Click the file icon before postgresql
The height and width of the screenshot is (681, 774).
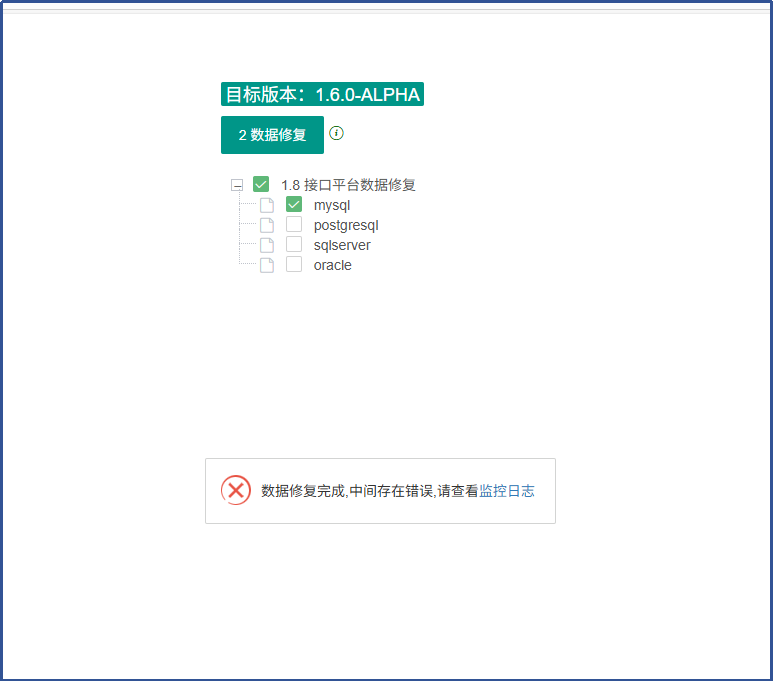(267, 225)
